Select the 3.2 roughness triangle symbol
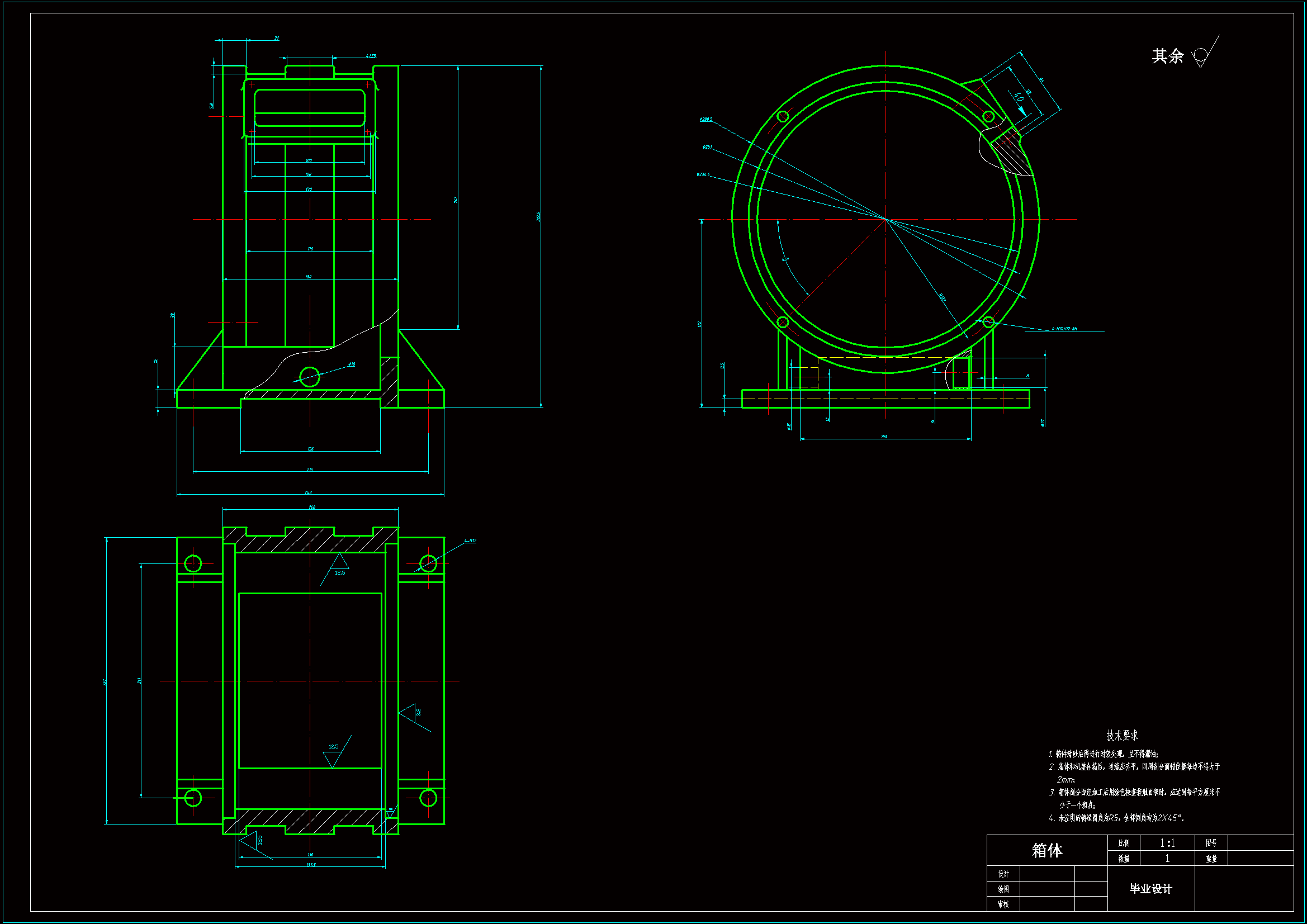Screen dimensions: 1307x924 click(409, 713)
